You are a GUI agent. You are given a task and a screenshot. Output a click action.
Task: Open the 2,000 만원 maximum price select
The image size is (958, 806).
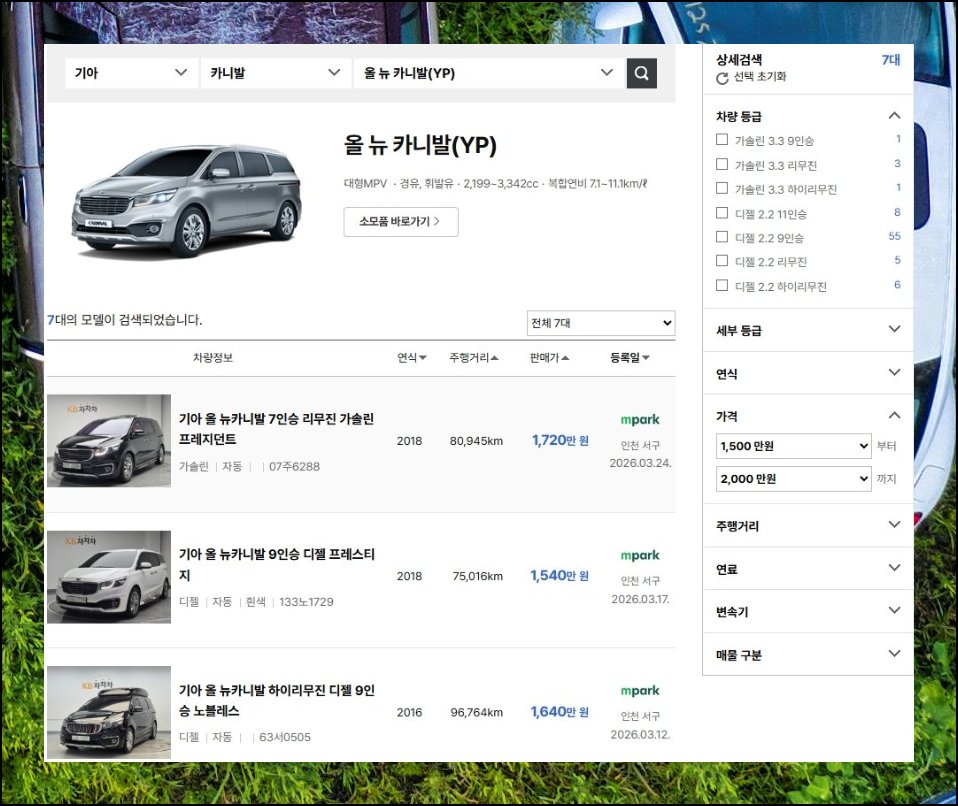point(794,479)
